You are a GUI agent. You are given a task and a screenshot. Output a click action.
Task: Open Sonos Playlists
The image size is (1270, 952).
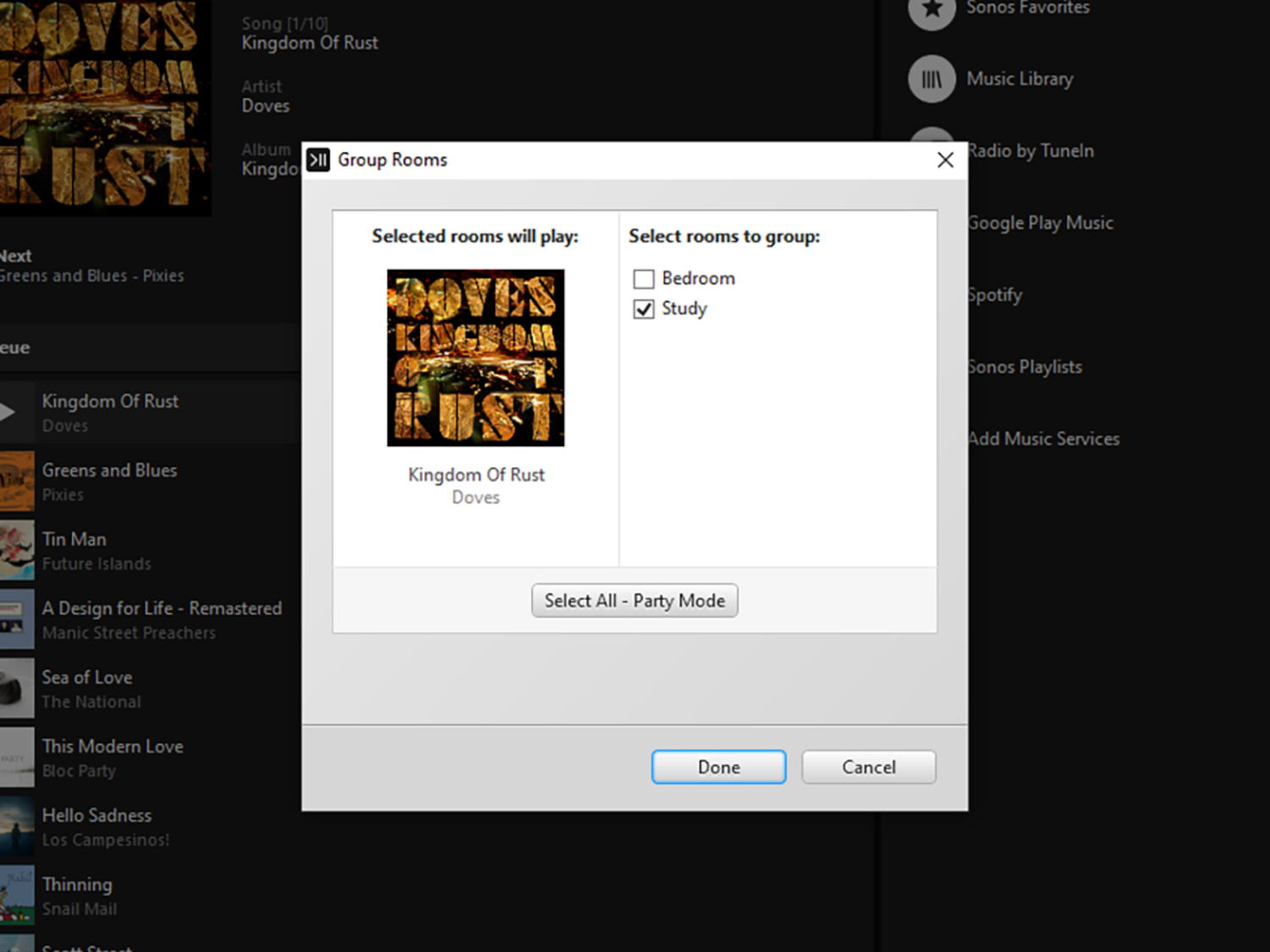point(1024,366)
